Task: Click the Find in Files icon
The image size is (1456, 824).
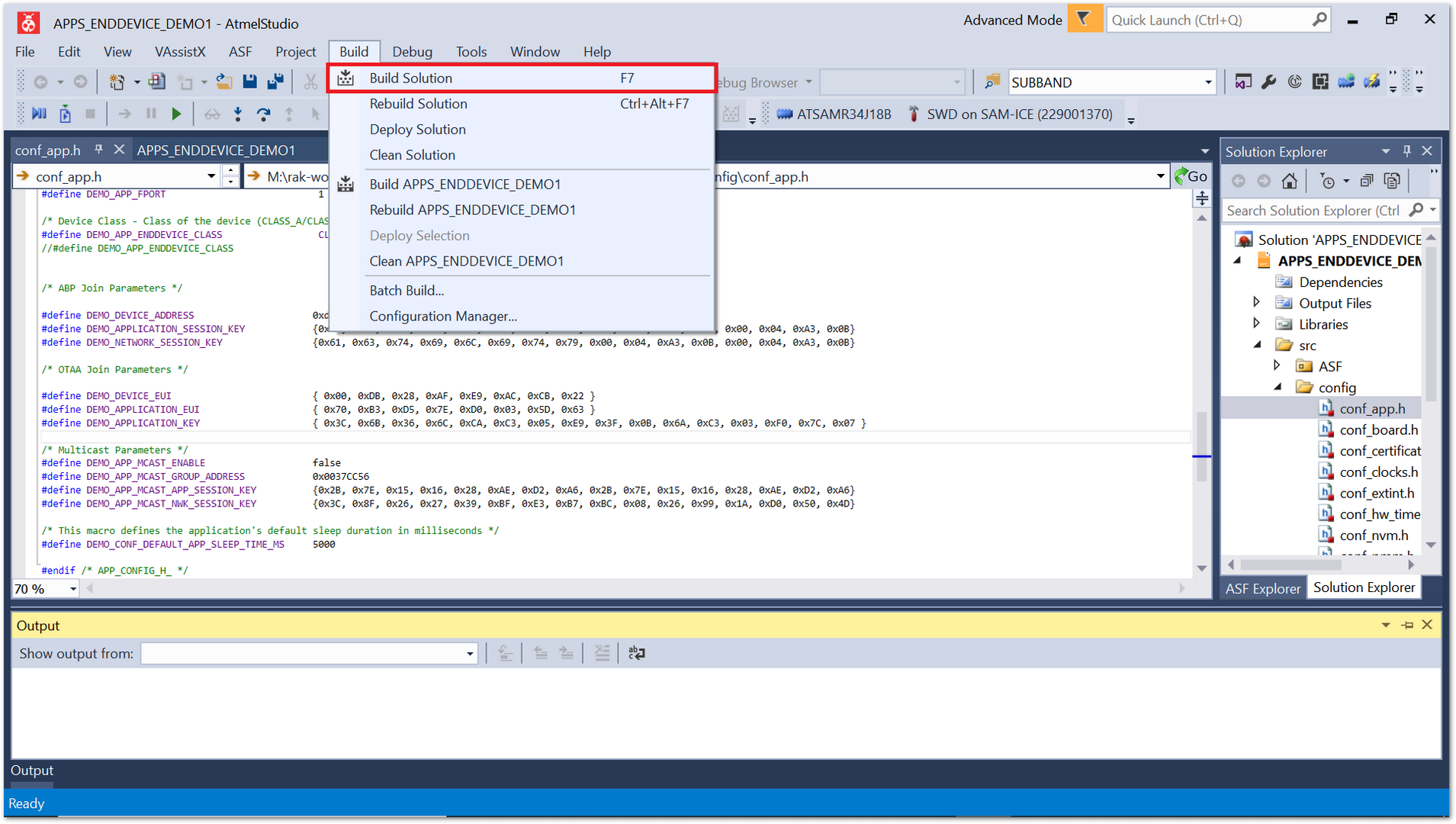Action: click(x=992, y=82)
